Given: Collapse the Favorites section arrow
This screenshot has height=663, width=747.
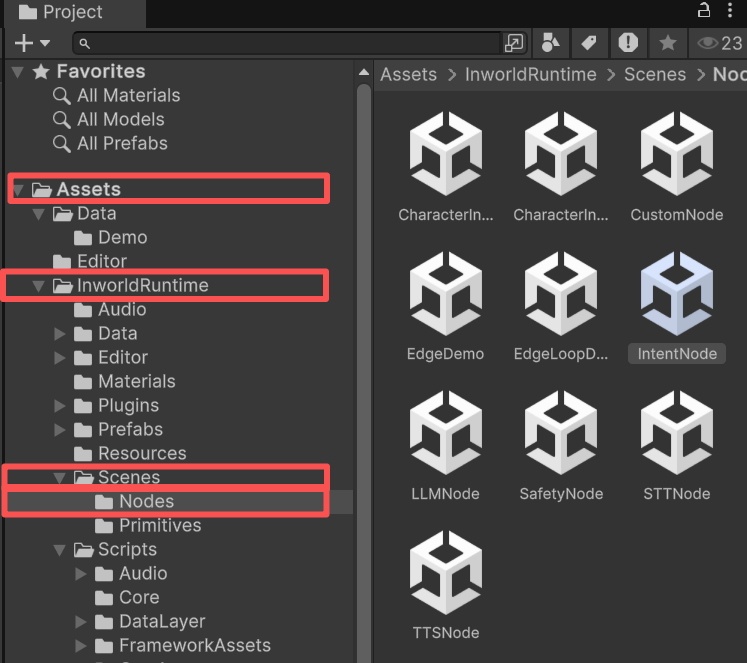Looking at the screenshot, I should [18, 72].
